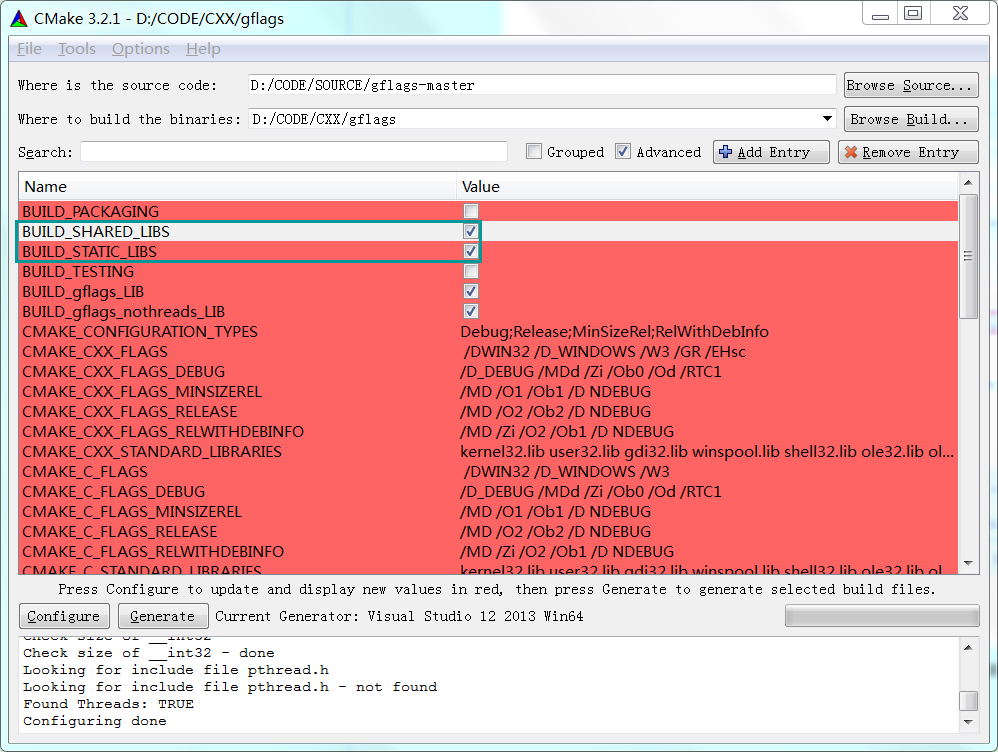Click the CMAKE_CXX_FLAGS_RELEASE value /MD /O2 /Ob2
The image size is (998, 752).
click(x=556, y=412)
